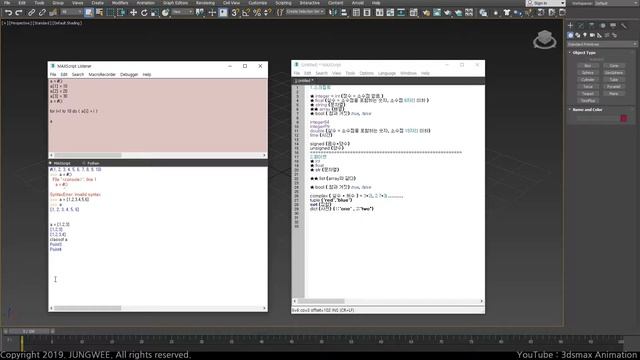Open the reference coordinate system dropdown

tap(182, 12)
